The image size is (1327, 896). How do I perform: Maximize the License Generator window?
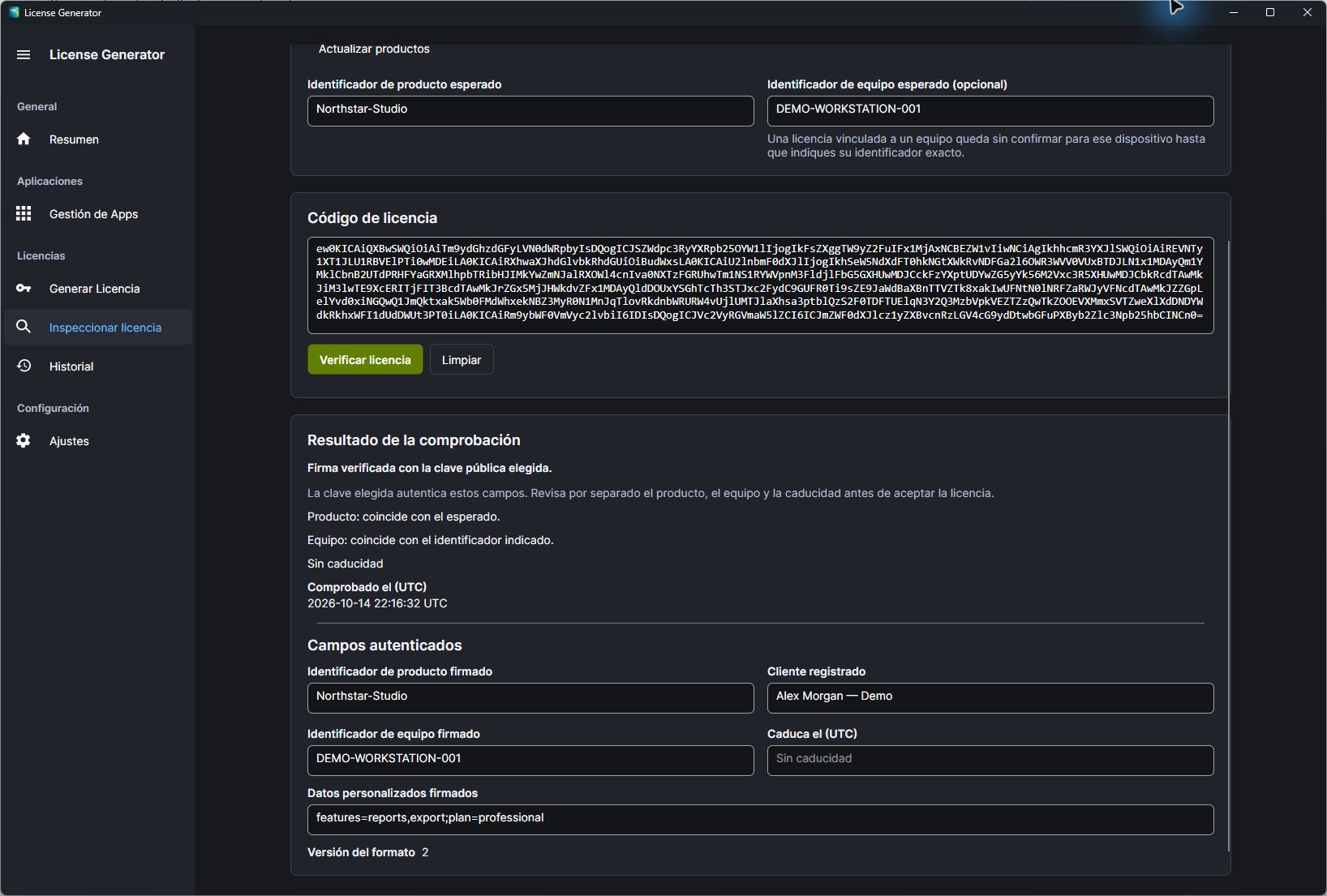coord(1270,12)
